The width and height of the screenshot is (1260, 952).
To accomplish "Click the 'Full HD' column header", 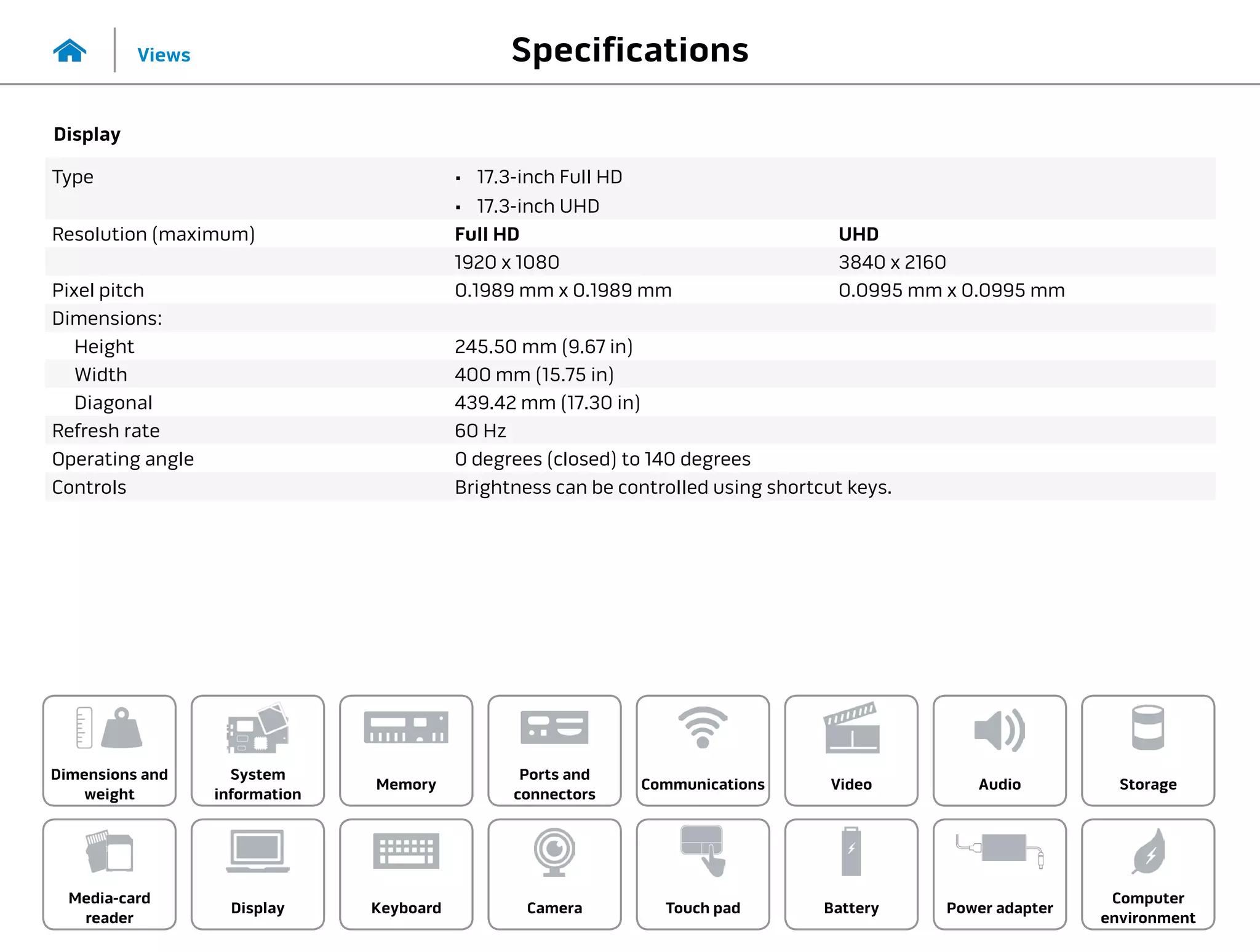I will (x=487, y=234).
